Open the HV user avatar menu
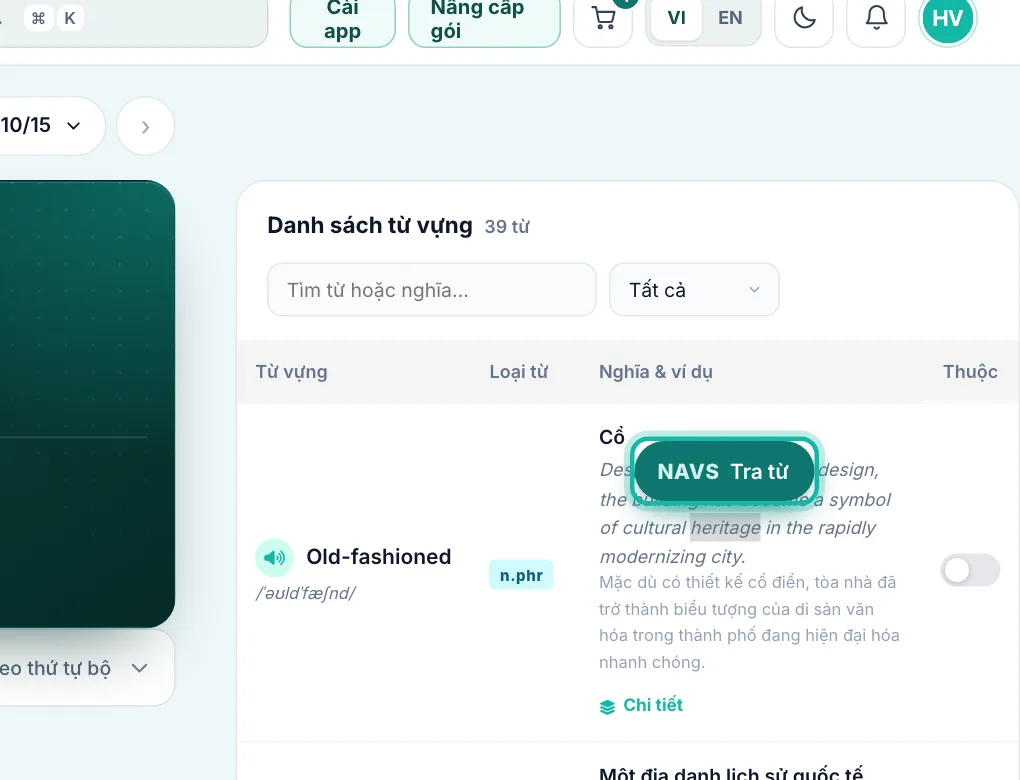Viewport: 1020px width, 780px height. 947,18
